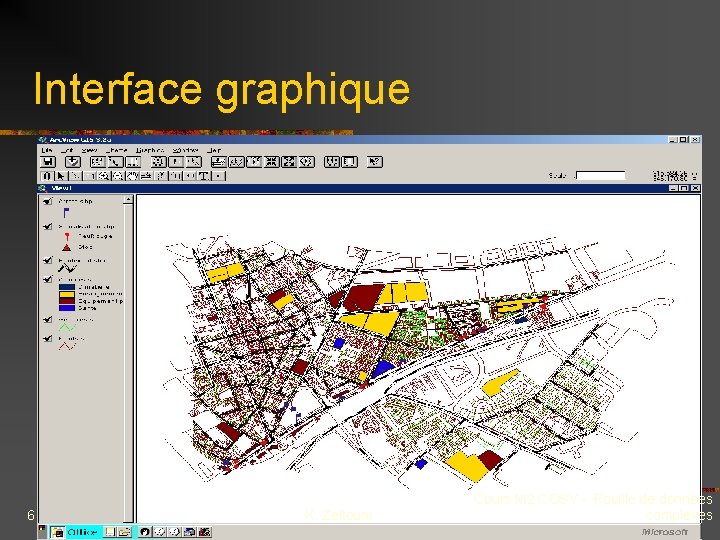
Task: Select the Select Feature tool
Action: click(90, 175)
